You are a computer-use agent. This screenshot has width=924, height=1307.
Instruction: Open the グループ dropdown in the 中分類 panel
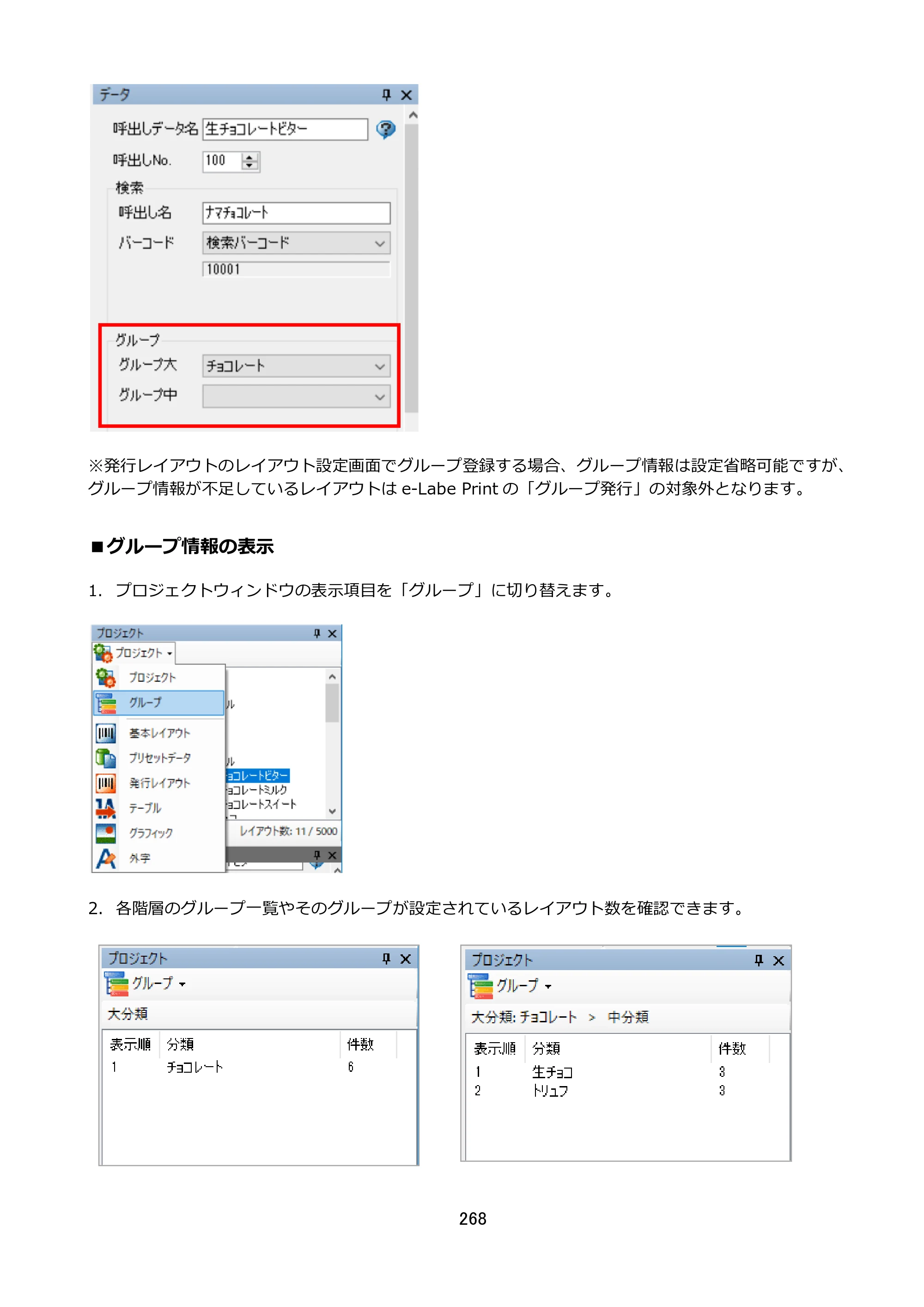click(x=511, y=986)
